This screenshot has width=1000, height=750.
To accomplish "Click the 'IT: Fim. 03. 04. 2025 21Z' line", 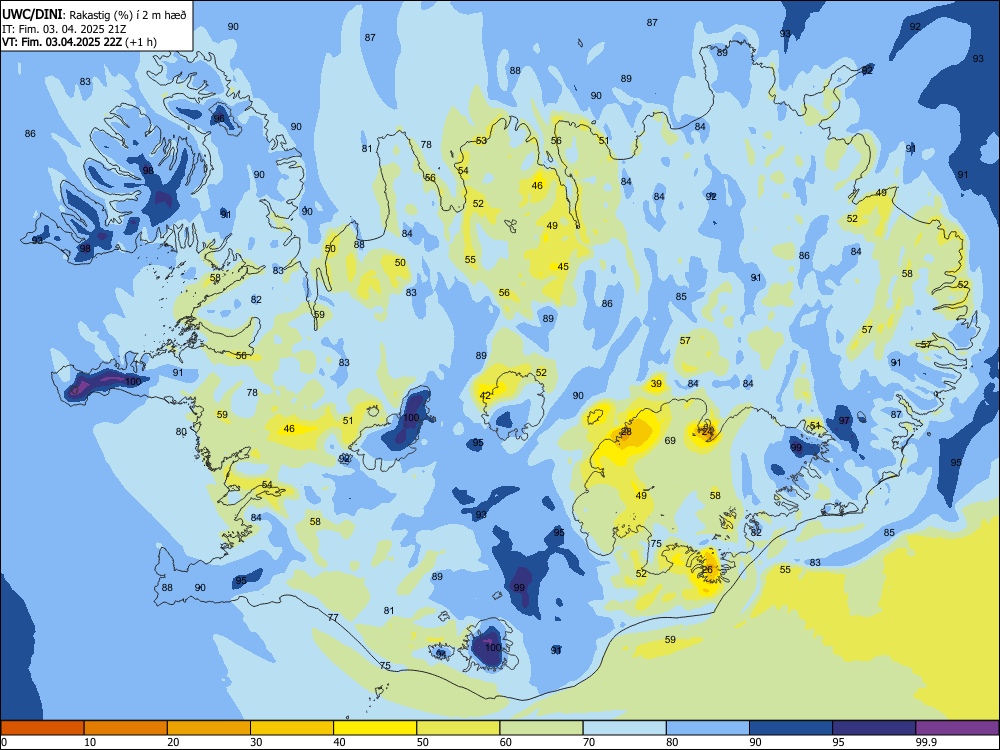I will (64, 29).
